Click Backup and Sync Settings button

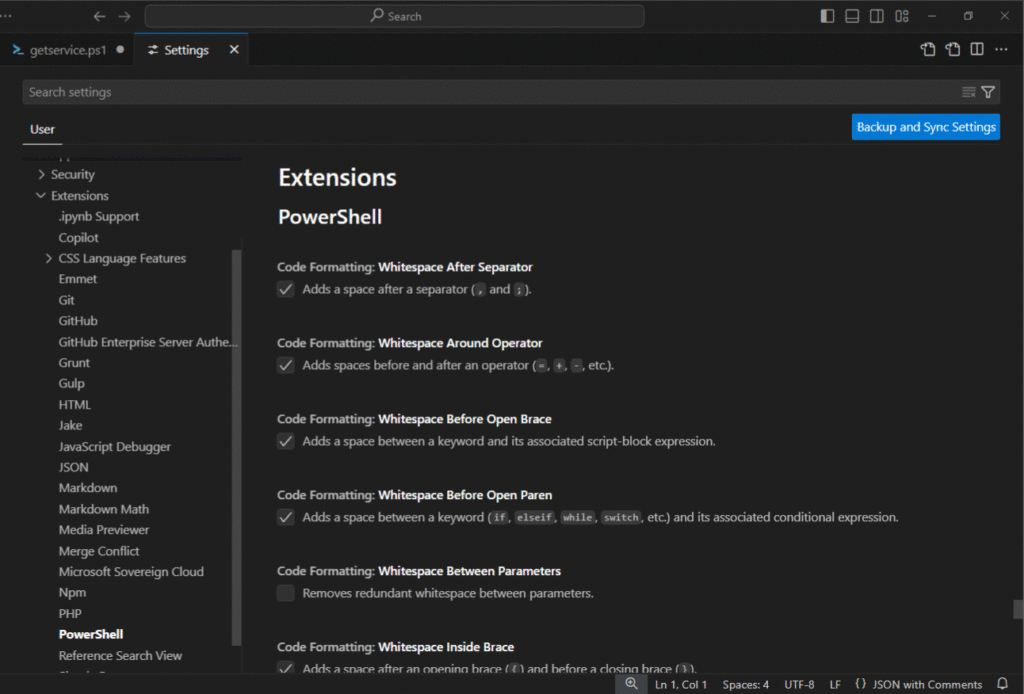925,127
